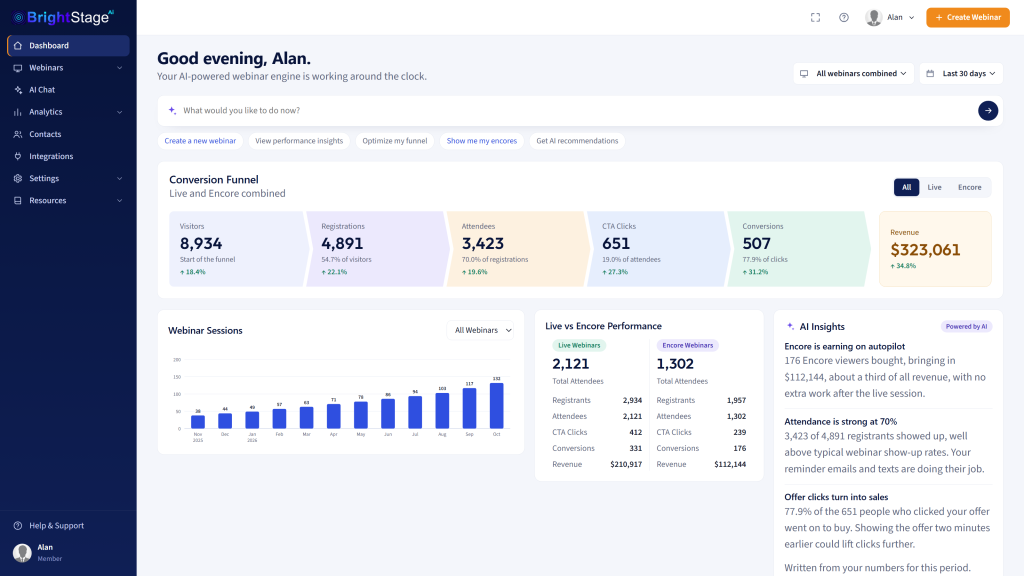1024x576 pixels.
Task: Click the Get AI recommendations chip
Action: (577, 141)
